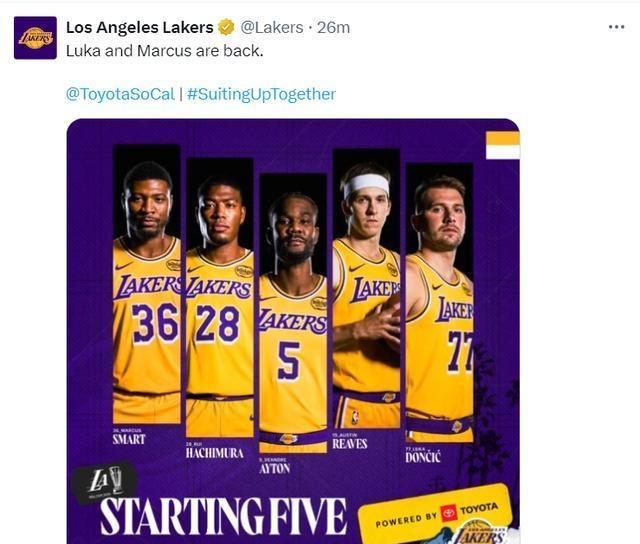Click the 26m tweet timestamp
This screenshot has width=640, height=544.
(x=333, y=27)
